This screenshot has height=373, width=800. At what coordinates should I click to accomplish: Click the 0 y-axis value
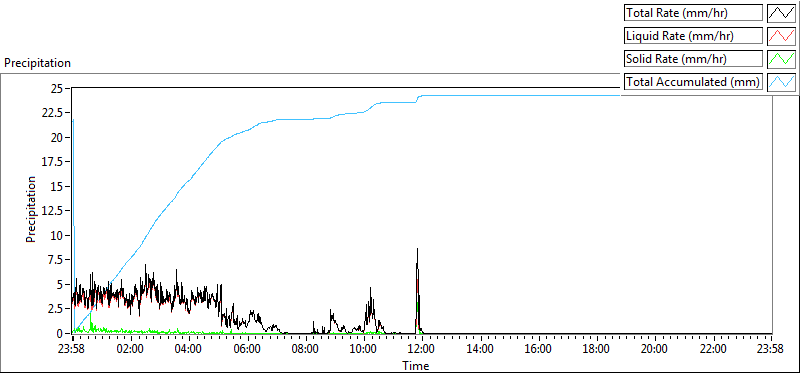(60, 333)
